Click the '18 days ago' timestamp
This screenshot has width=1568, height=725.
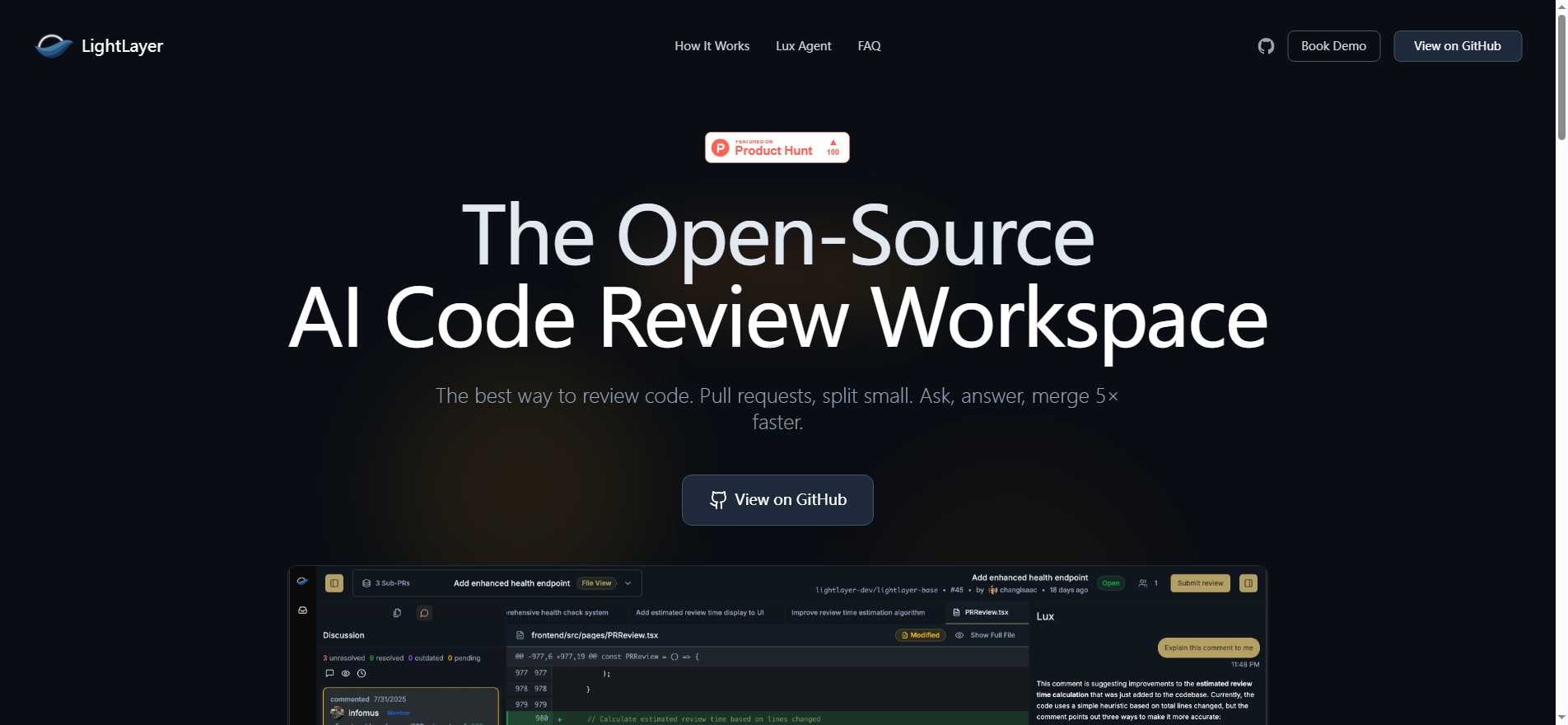pos(1068,590)
